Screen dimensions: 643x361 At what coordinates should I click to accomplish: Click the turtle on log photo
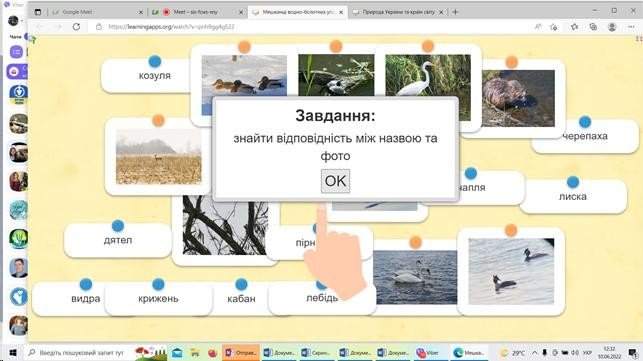click(336, 75)
